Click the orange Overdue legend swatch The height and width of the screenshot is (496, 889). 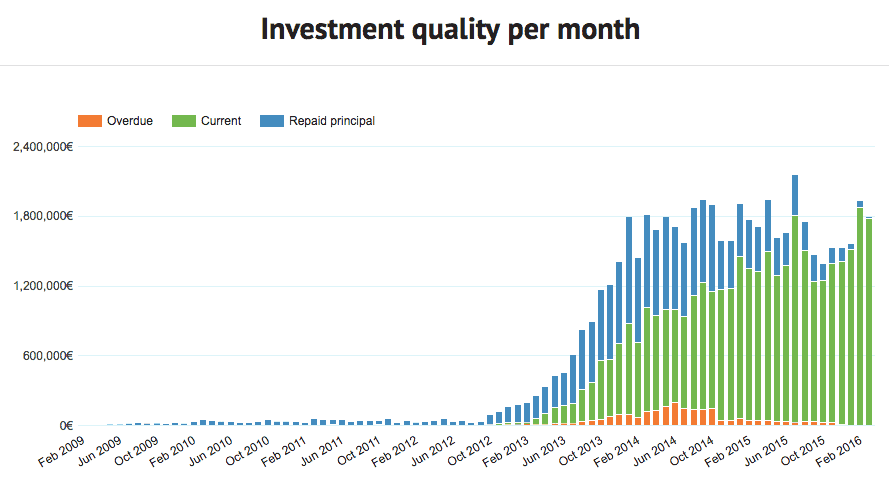pyautogui.click(x=89, y=121)
